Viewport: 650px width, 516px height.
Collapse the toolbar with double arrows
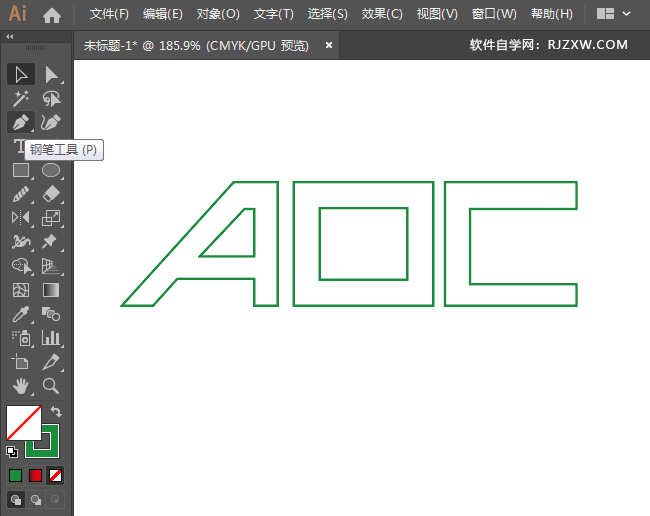point(10,37)
